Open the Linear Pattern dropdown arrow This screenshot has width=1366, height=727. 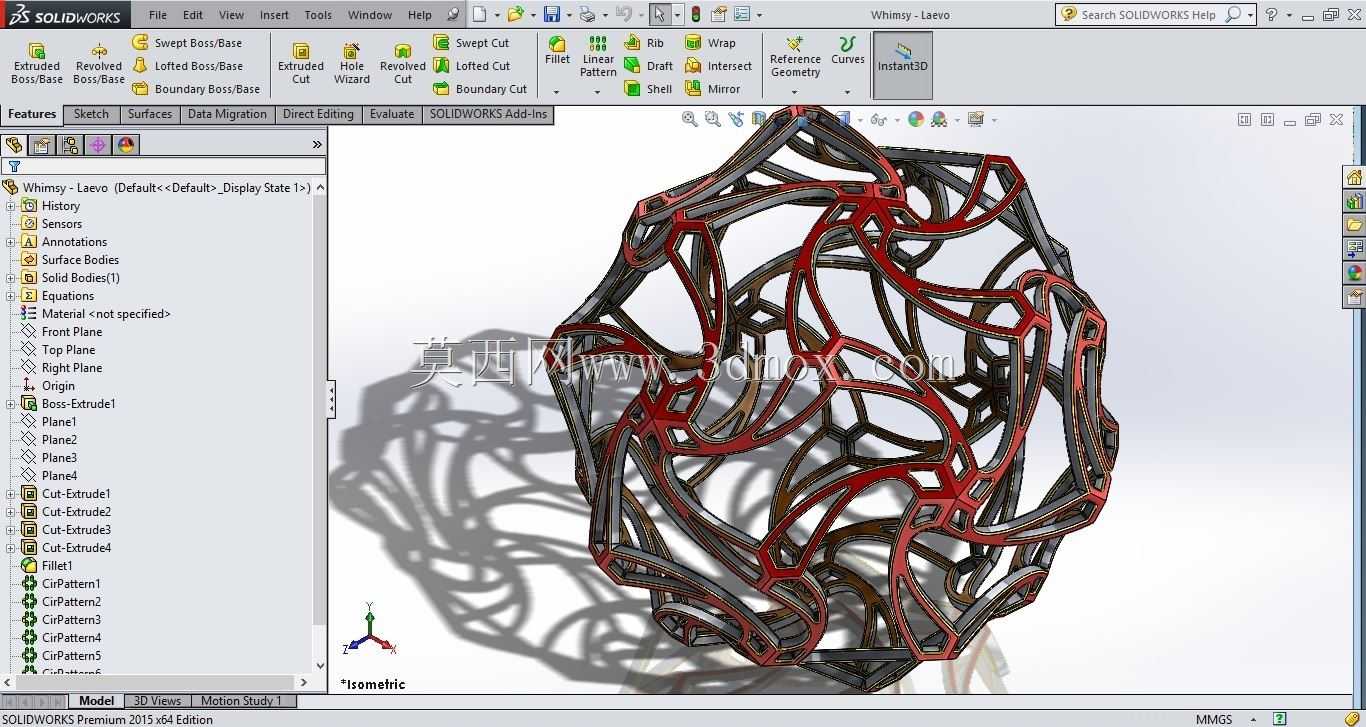click(598, 92)
